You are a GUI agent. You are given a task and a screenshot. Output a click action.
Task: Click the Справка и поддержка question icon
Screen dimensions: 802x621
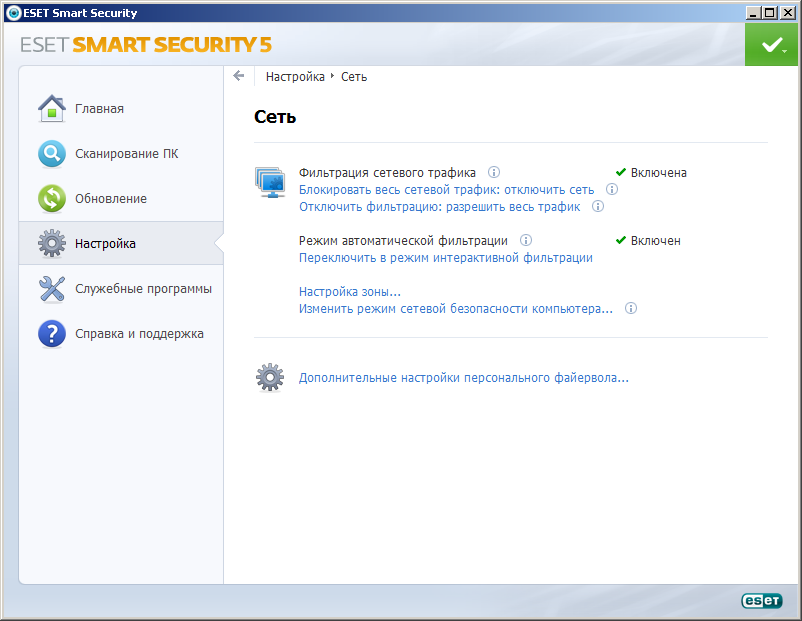point(52,334)
